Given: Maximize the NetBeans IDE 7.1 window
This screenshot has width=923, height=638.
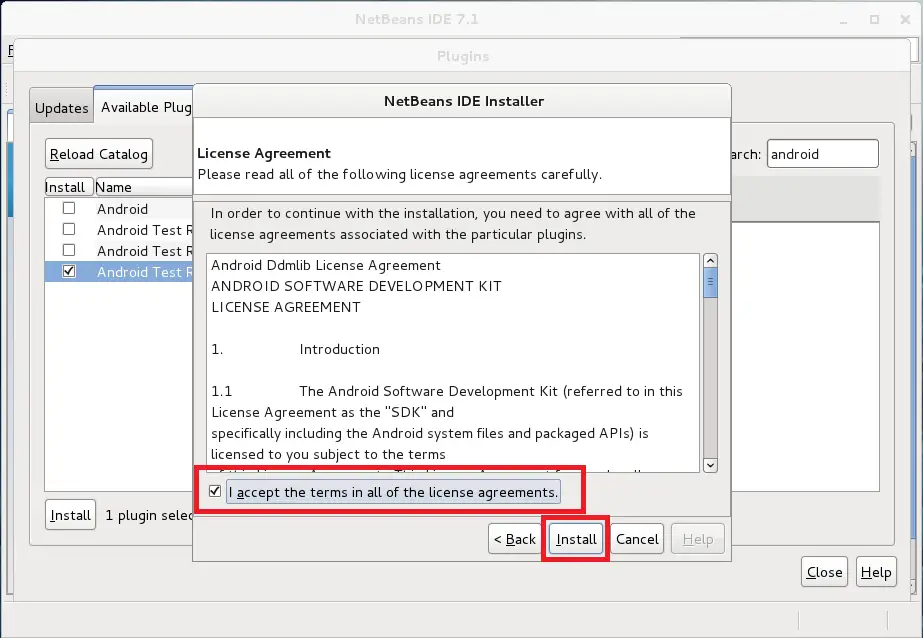Looking at the screenshot, I should (874, 19).
